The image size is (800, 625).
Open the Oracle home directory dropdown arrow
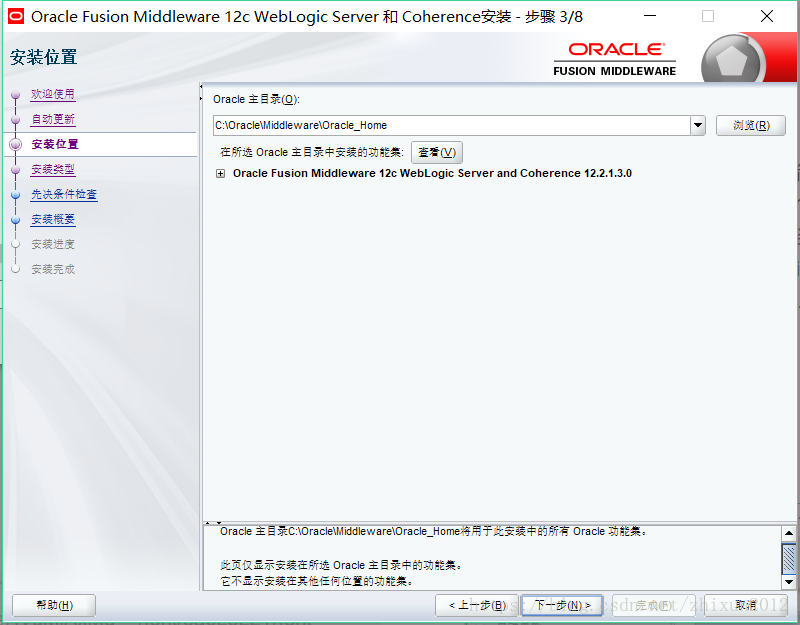tap(698, 125)
